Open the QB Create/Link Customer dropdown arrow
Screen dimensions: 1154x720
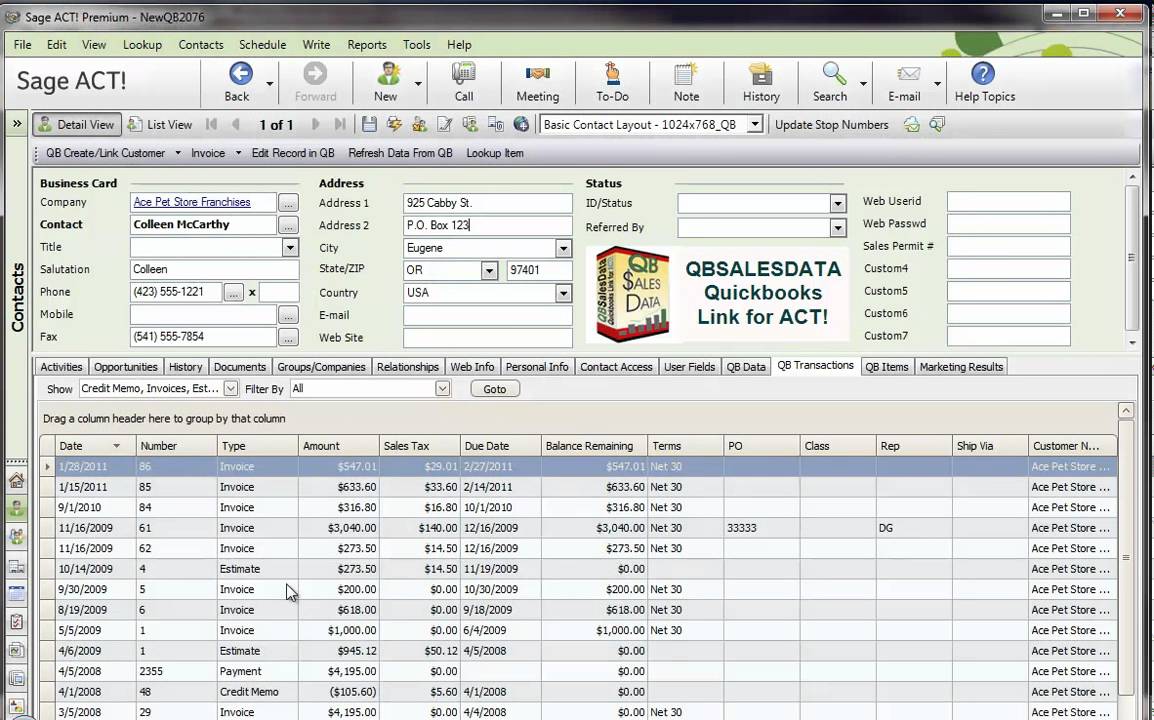[177, 153]
